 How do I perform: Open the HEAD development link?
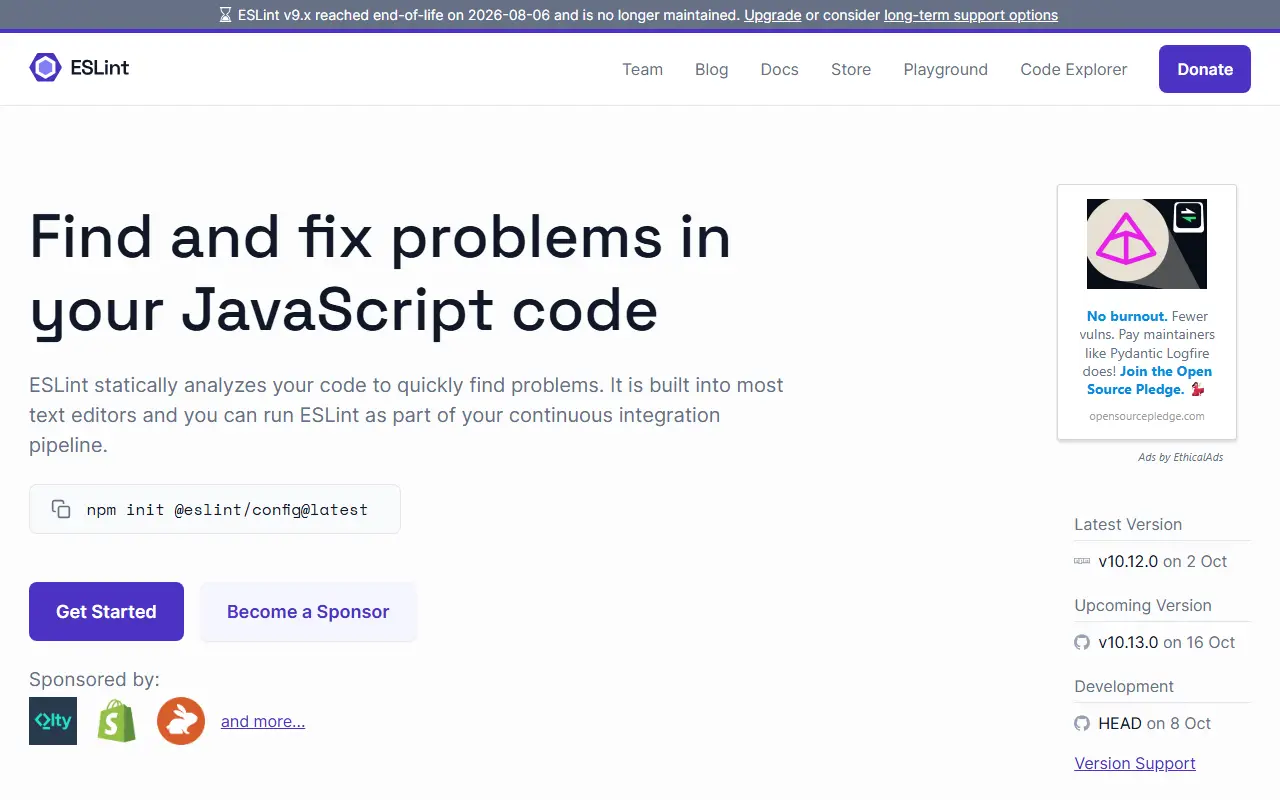tap(1120, 723)
